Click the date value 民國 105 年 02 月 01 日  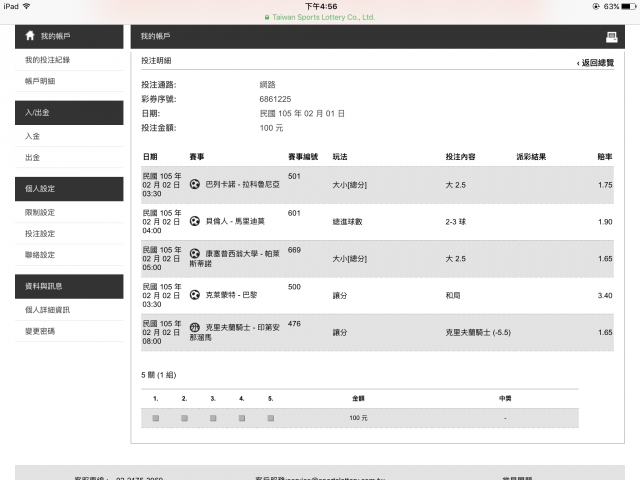point(302,113)
